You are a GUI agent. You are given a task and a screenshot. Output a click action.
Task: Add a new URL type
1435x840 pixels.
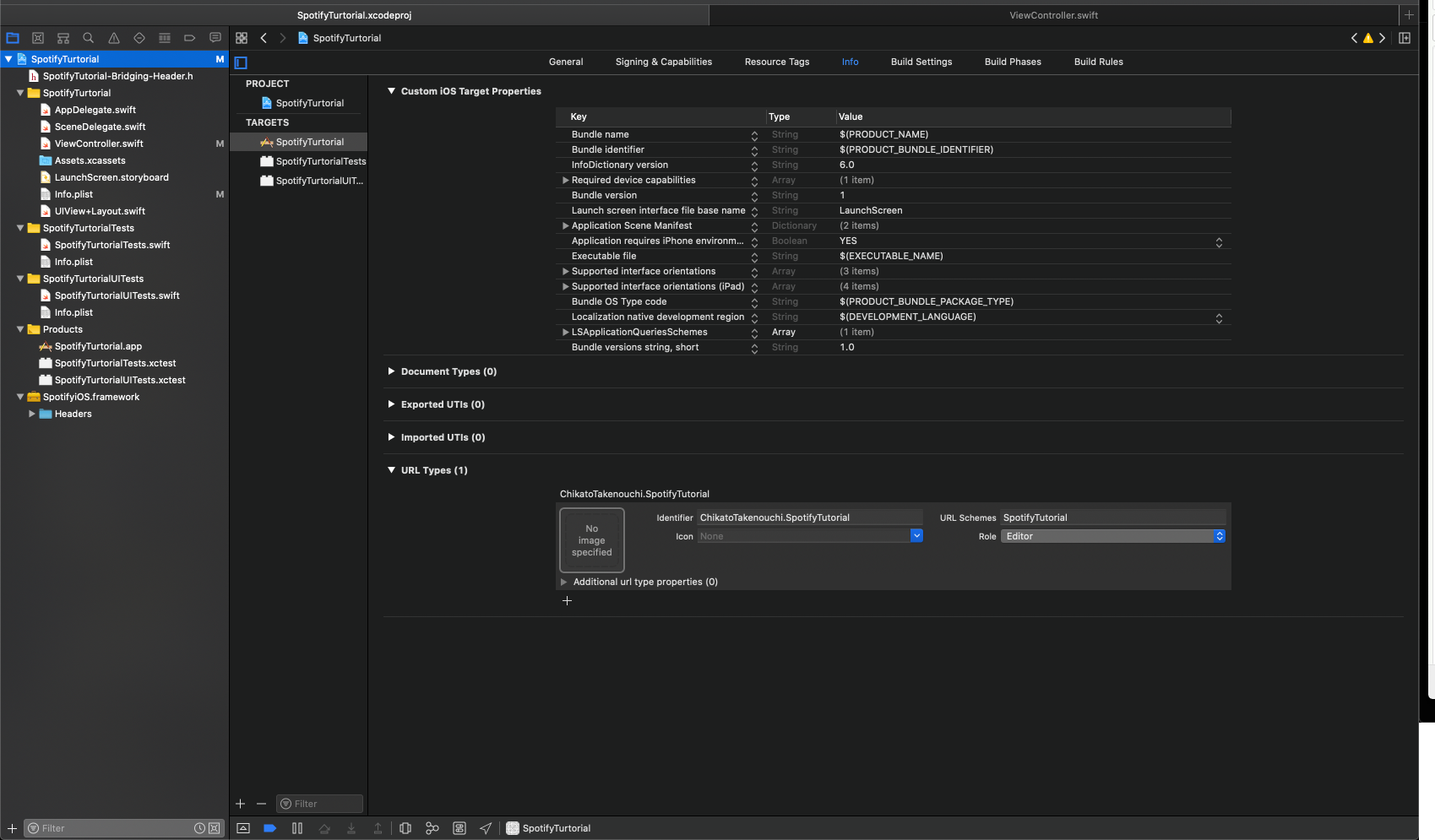(567, 600)
